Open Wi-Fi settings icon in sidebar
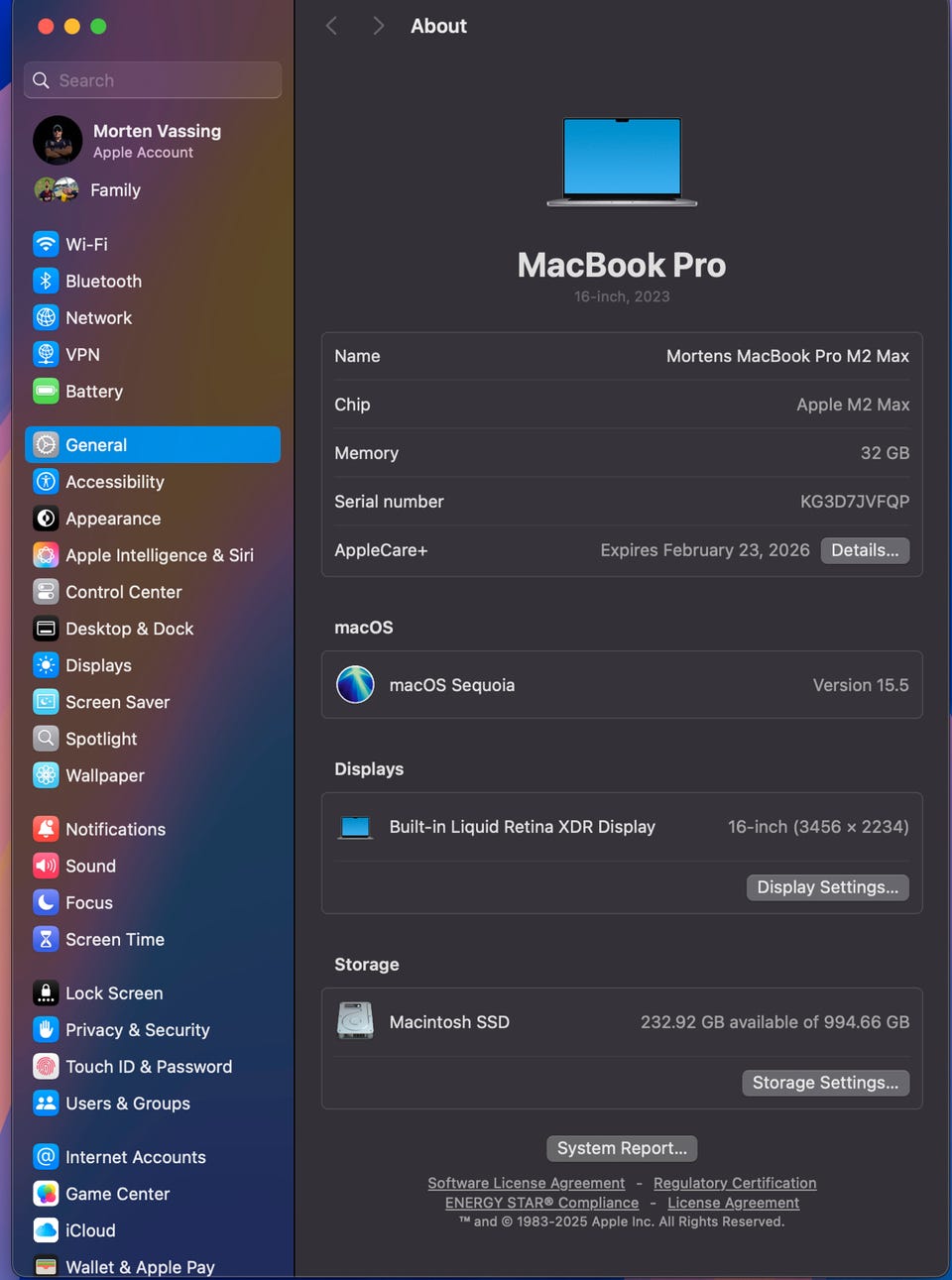Image resolution: width=952 pixels, height=1280 pixels. click(46, 244)
